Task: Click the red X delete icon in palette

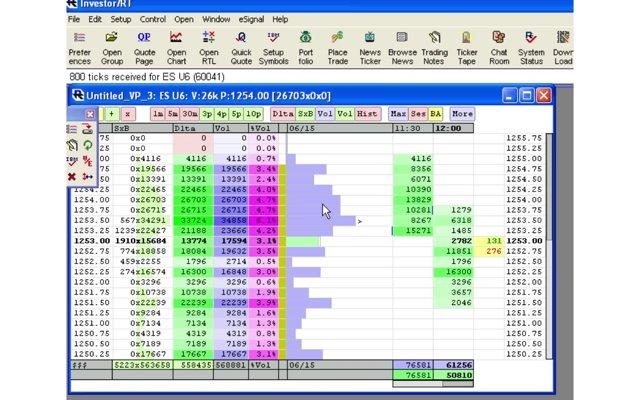Action: [x=72, y=177]
